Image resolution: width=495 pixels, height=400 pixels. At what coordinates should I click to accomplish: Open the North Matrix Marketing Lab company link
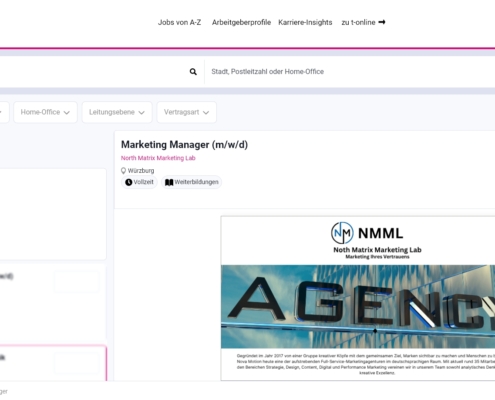pyautogui.click(x=158, y=158)
